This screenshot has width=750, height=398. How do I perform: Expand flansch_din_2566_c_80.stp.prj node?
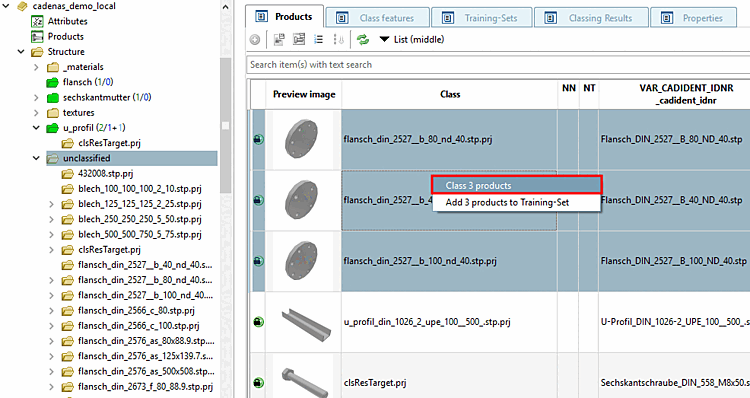52,311
